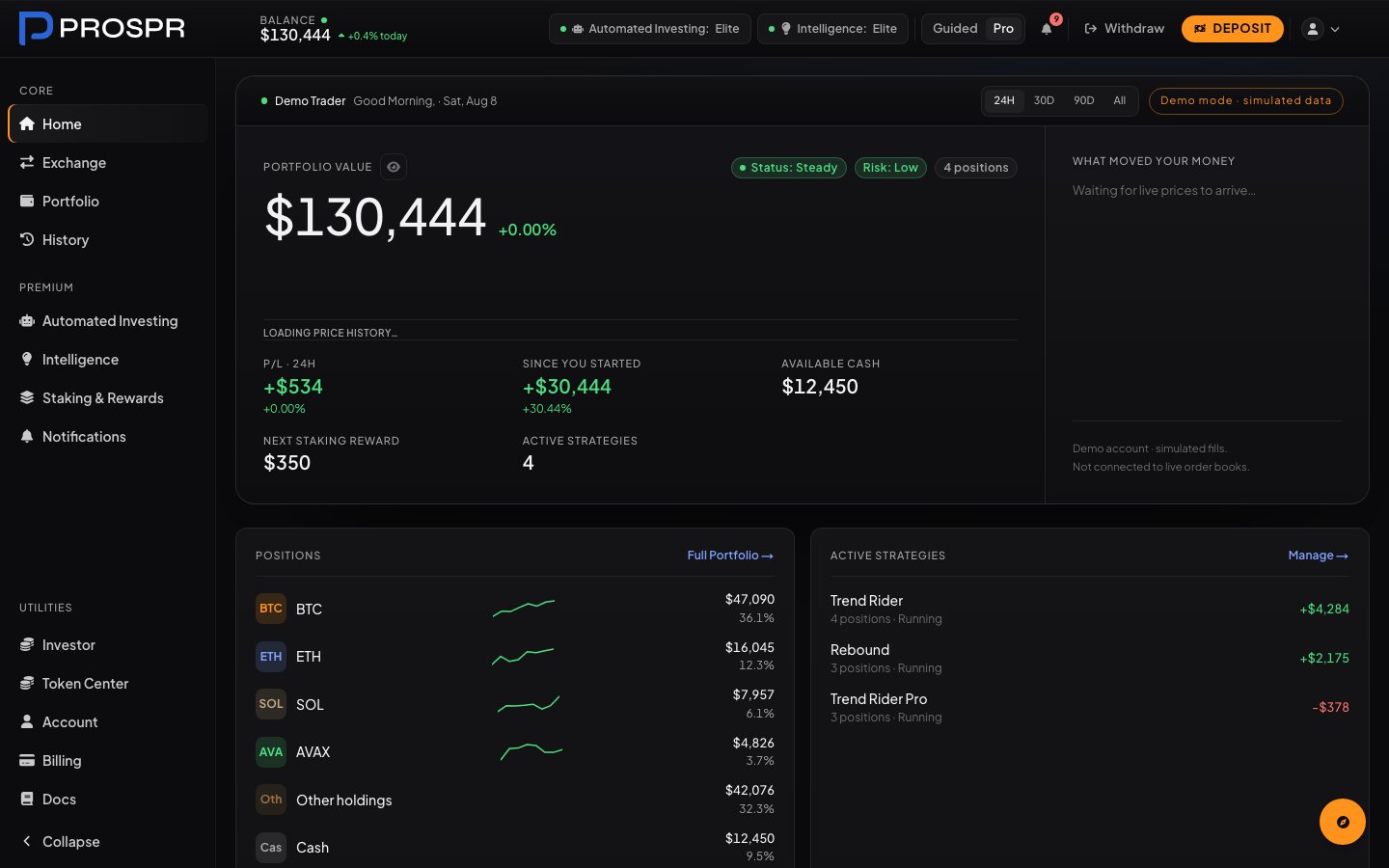Click the Demo mode simulated data badge

click(x=1245, y=100)
